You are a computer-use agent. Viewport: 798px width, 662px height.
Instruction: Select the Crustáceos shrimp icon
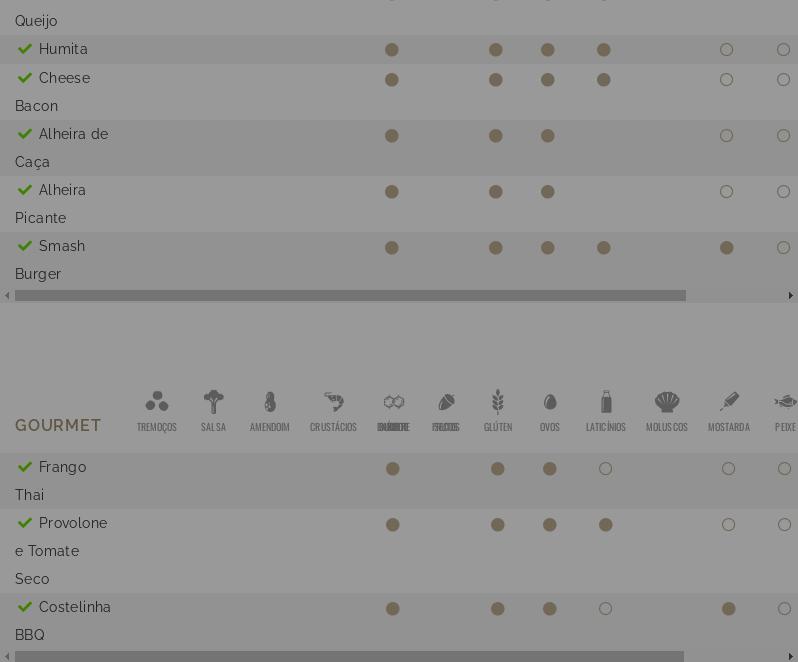click(x=333, y=401)
